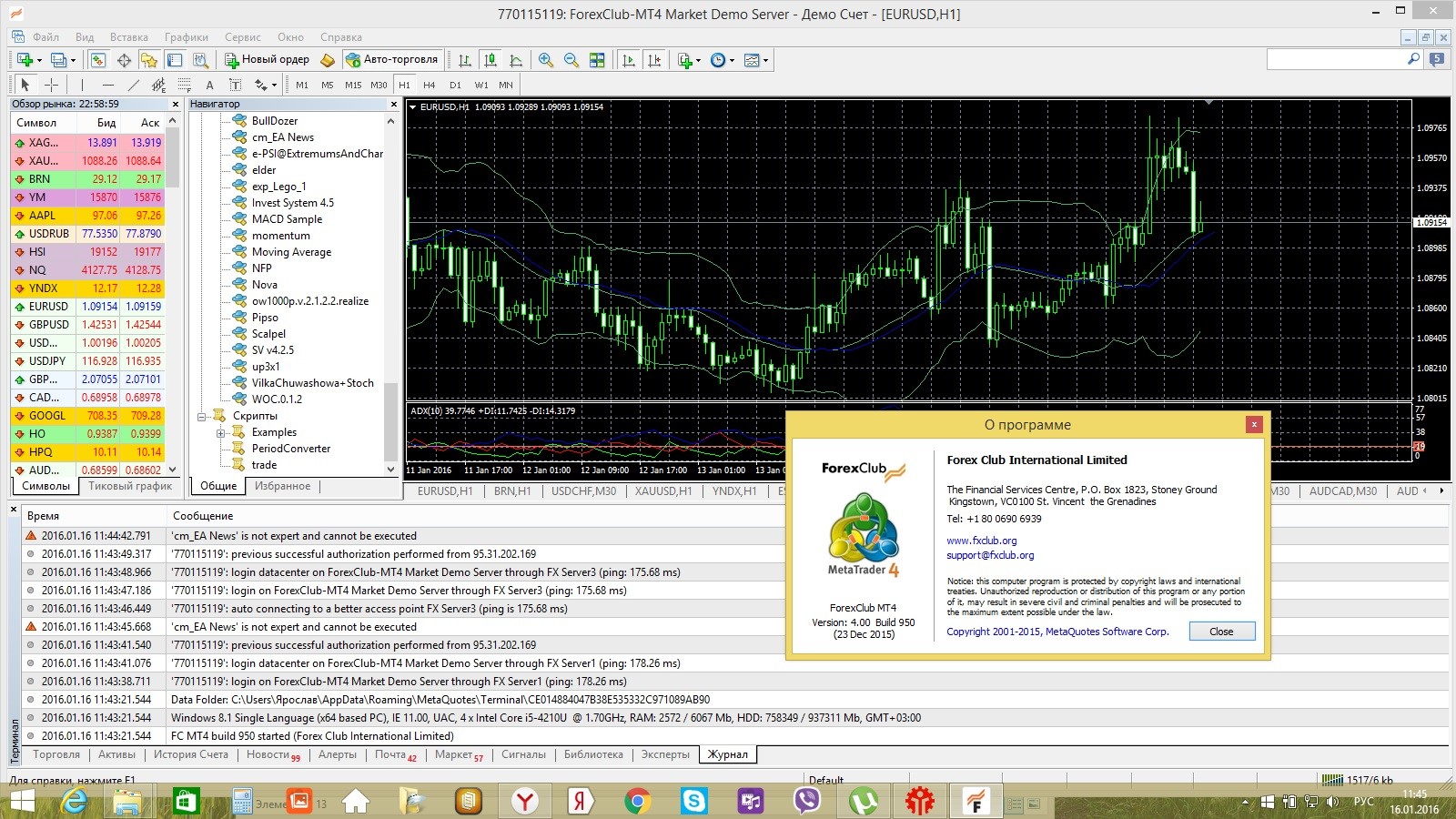Open chart menu triangle beside EURUSD,H1 title
1456x819 pixels.
click(x=412, y=107)
